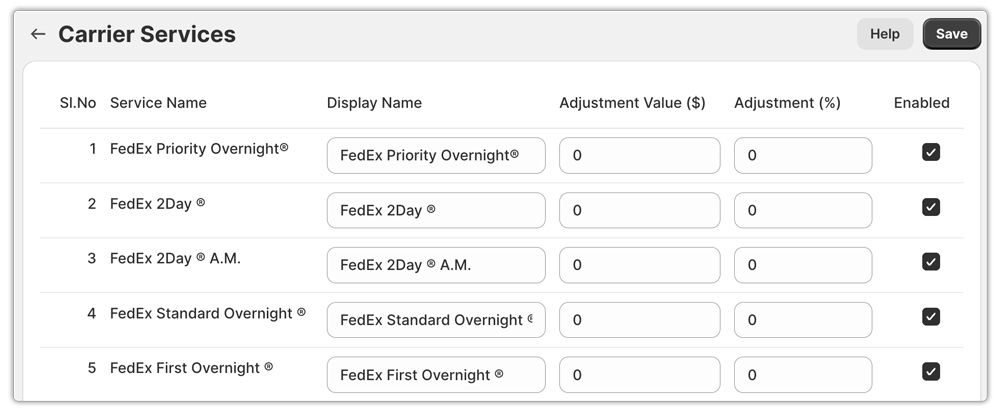Save the carrier services settings
Screen dimensions: 1000x412
(x=952, y=34)
